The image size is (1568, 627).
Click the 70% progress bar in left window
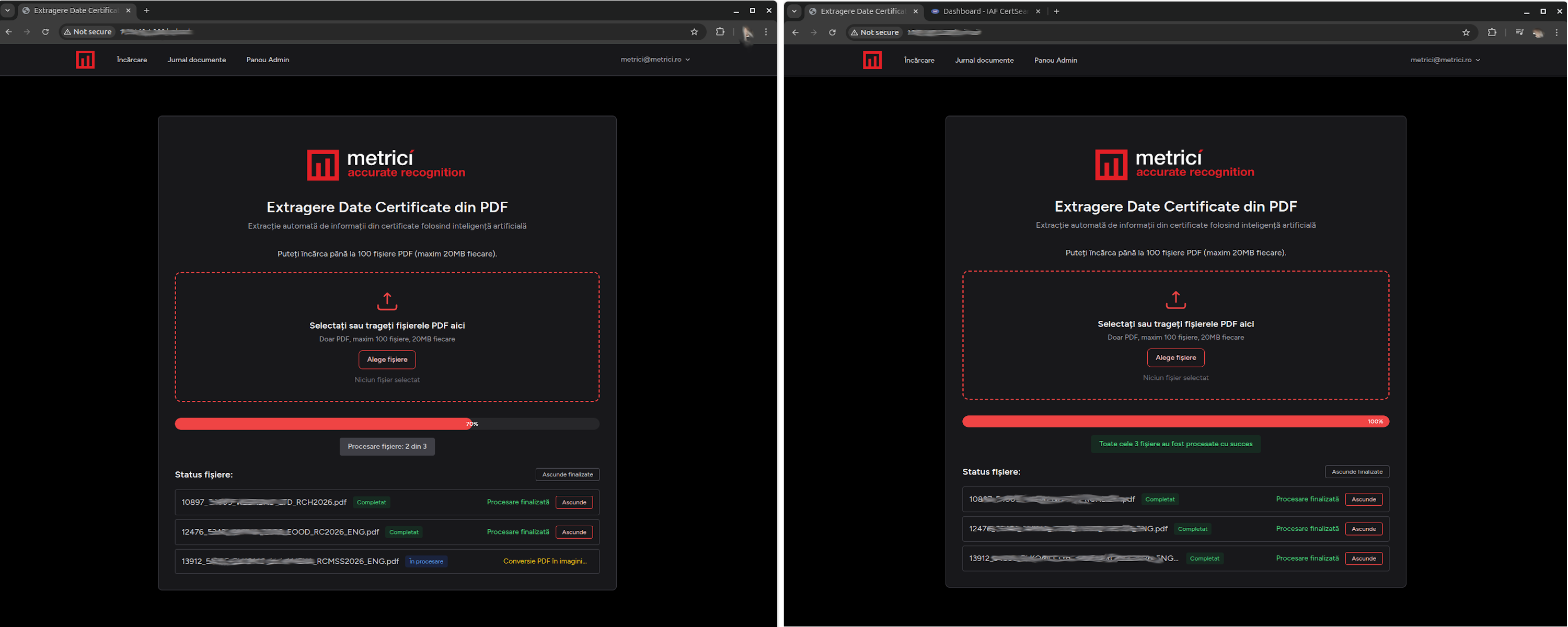387,424
